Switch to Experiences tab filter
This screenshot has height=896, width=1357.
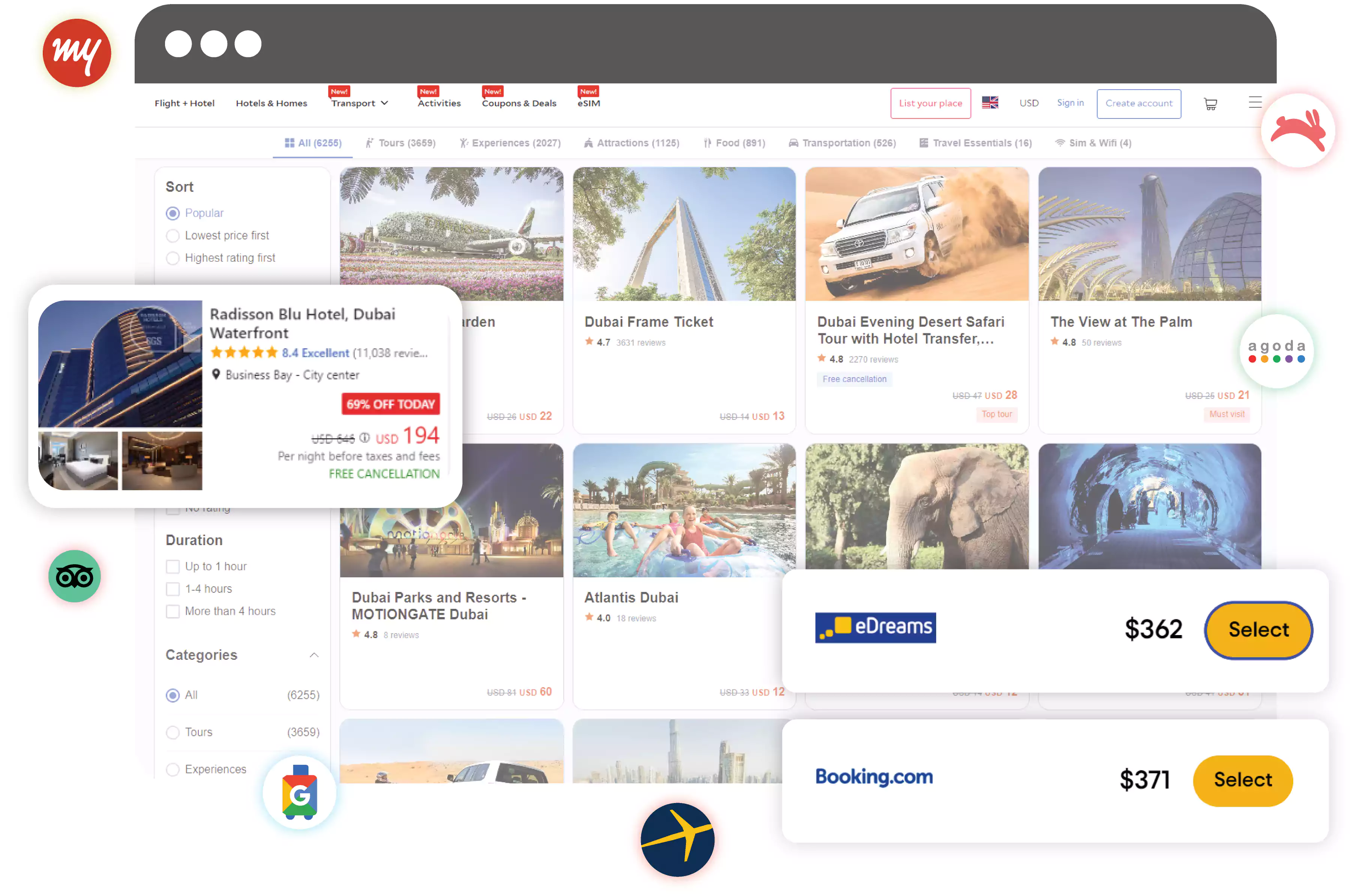[510, 142]
